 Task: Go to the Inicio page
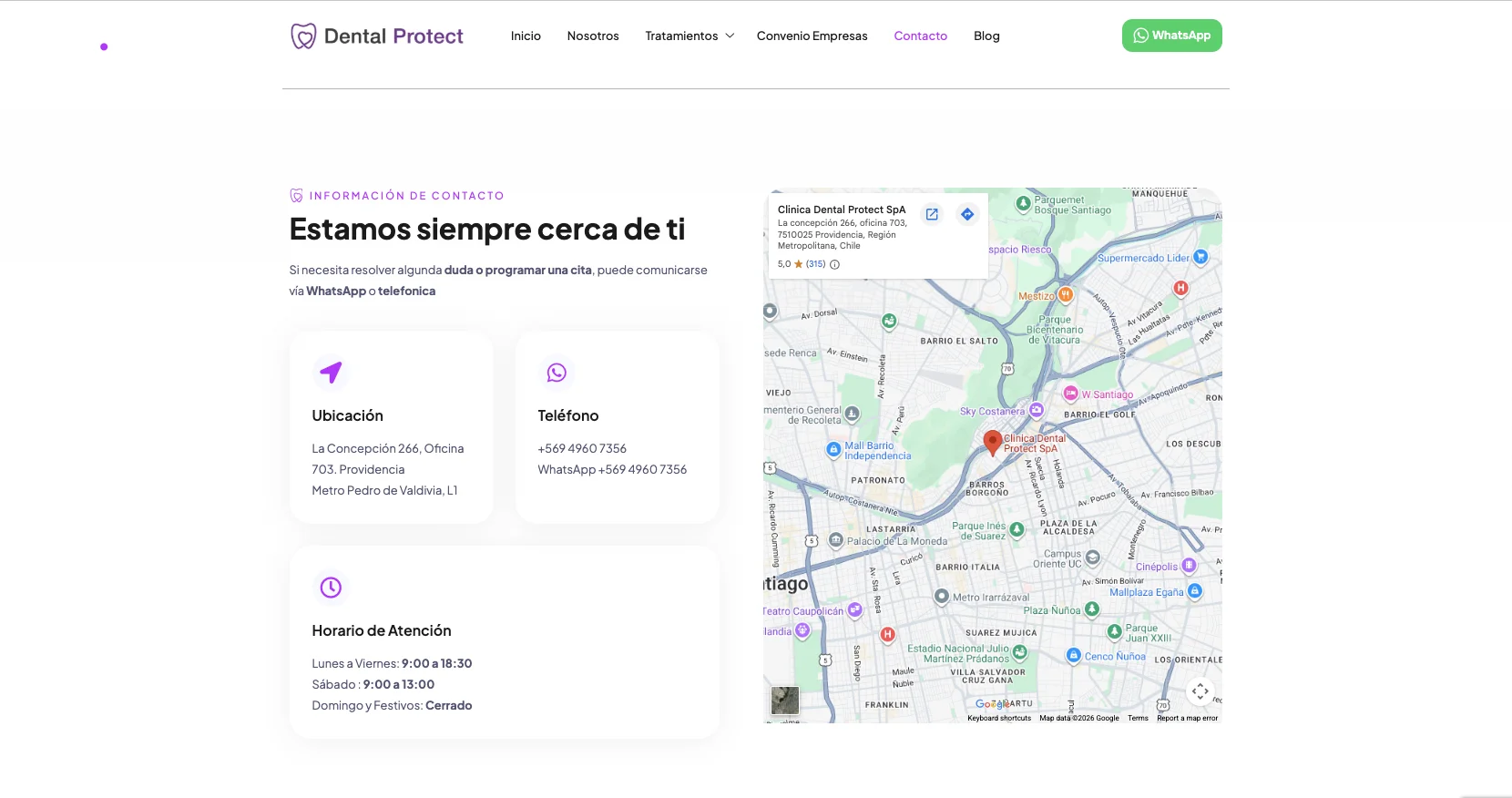526,36
